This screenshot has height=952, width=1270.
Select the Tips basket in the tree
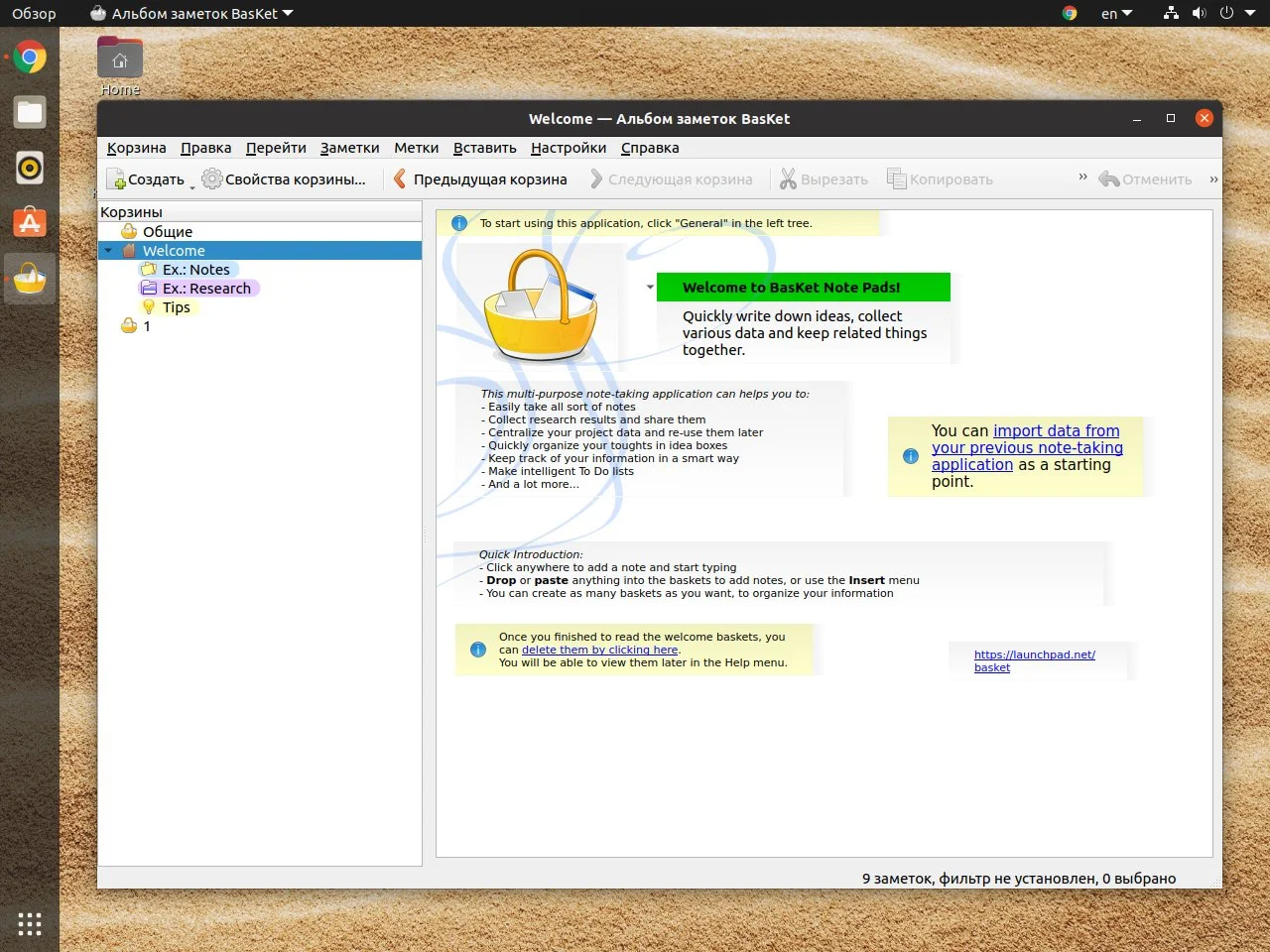(x=176, y=307)
